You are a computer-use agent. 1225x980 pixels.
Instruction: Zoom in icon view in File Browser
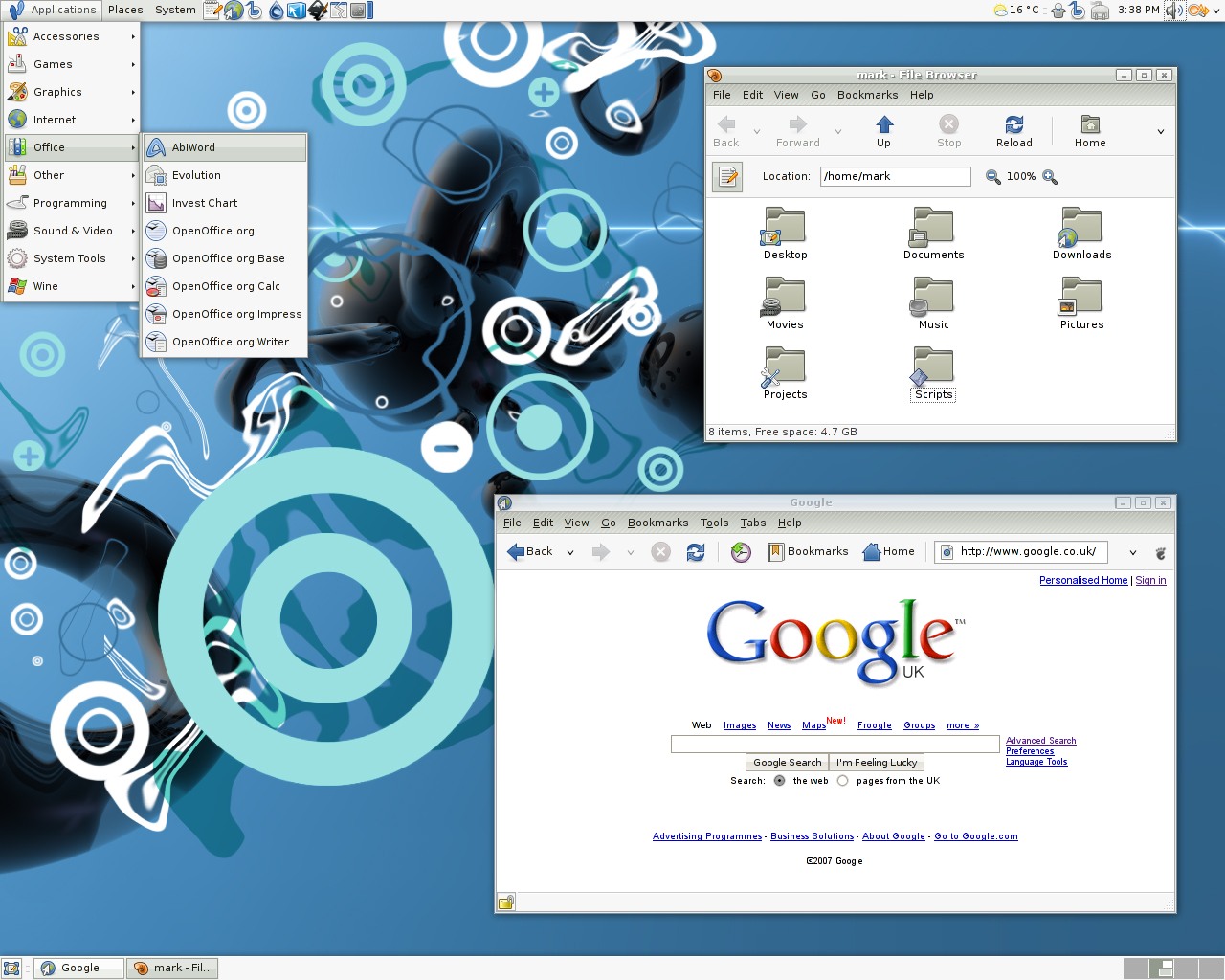pos(1050,177)
